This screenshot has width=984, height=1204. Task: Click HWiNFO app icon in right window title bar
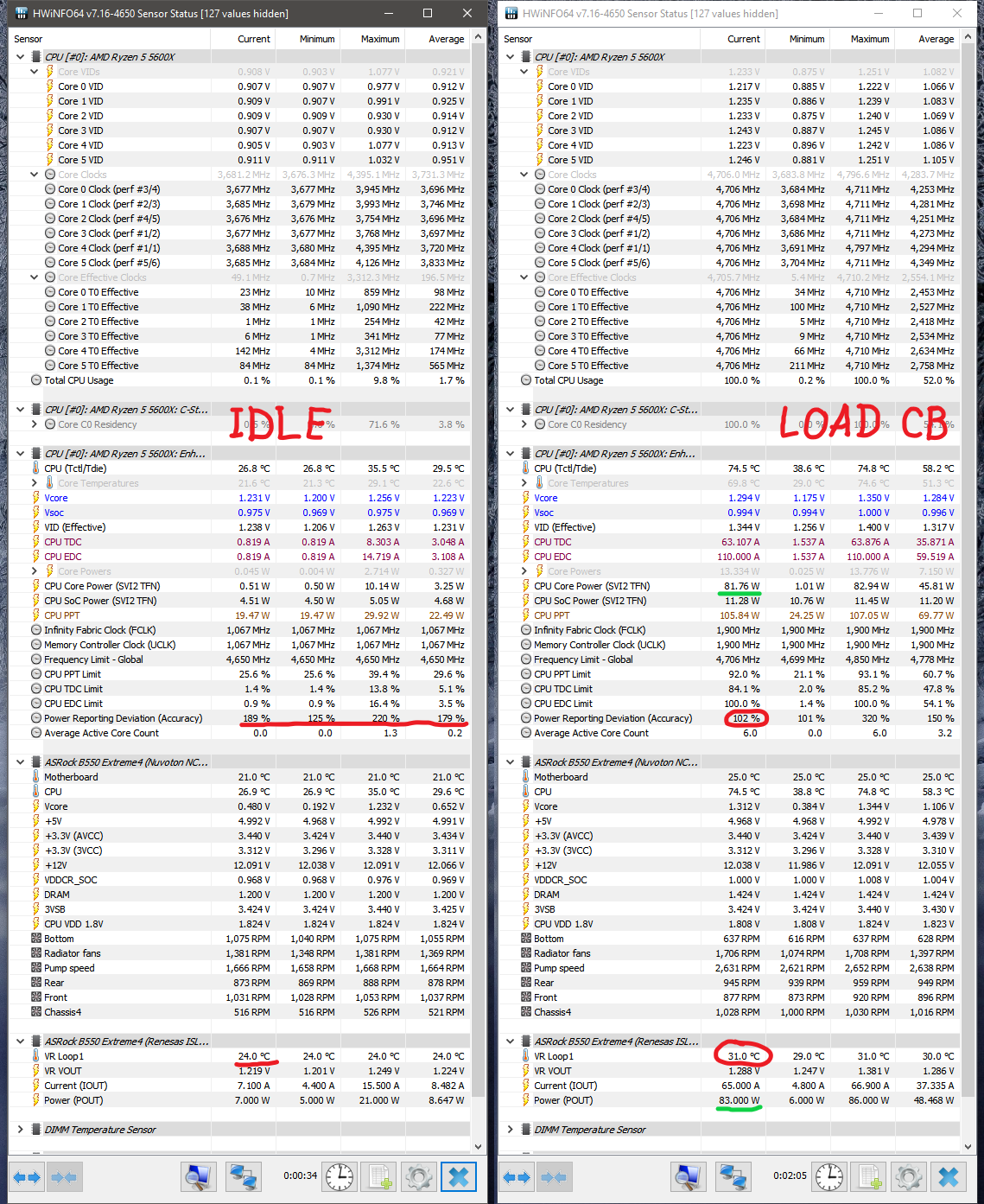pyautogui.click(x=511, y=13)
